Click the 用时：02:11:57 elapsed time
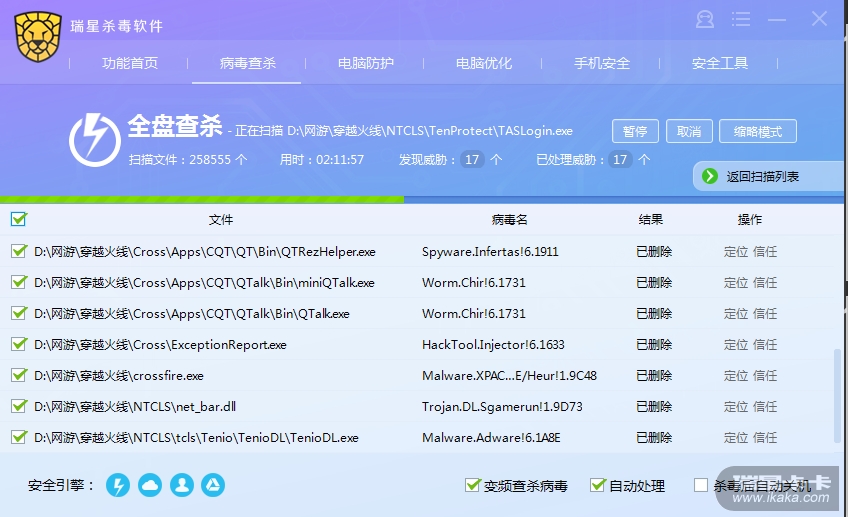Image resolution: width=848 pixels, height=517 pixels. pyautogui.click(x=321, y=160)
